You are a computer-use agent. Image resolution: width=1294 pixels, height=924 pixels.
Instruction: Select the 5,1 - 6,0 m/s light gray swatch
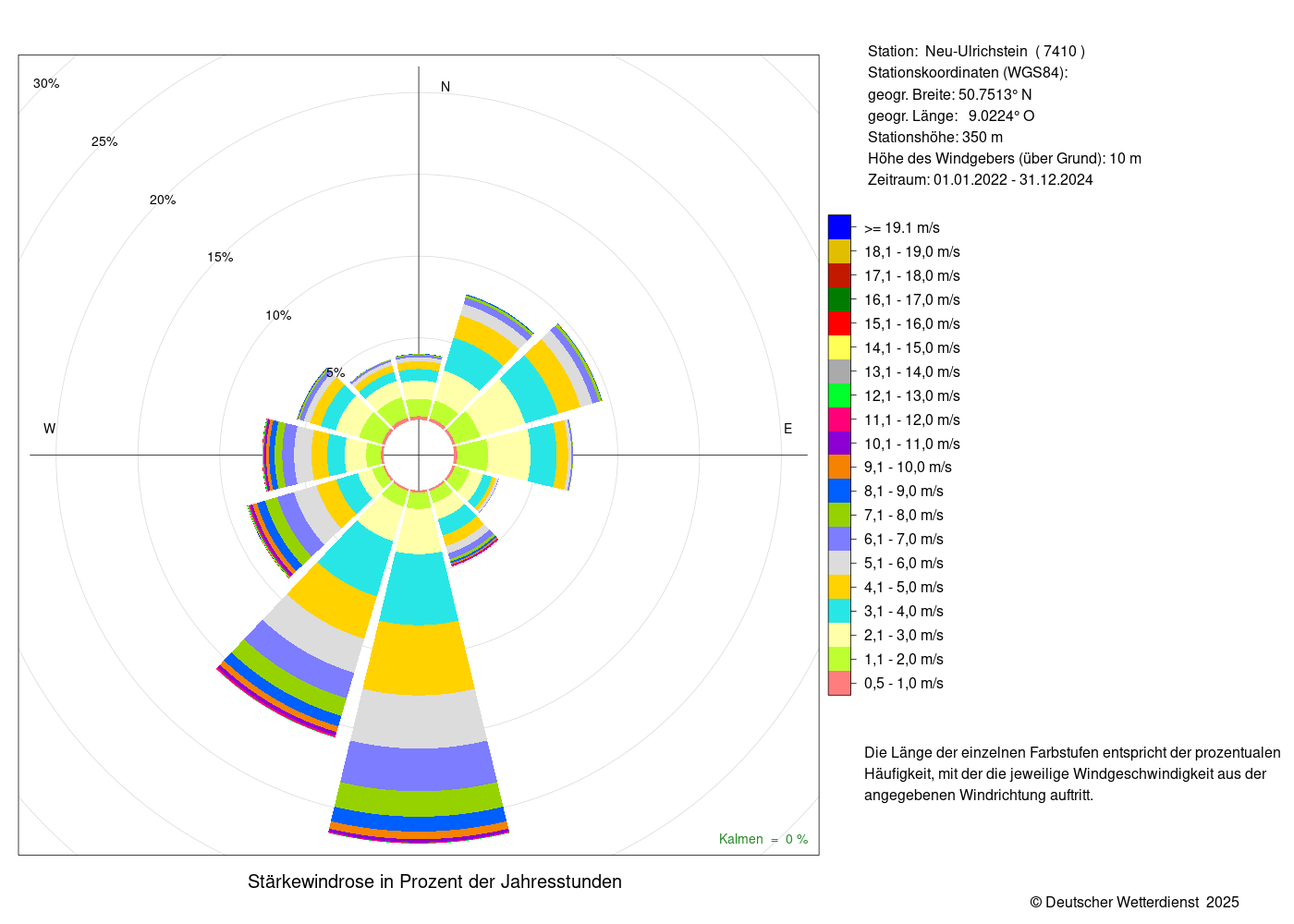(839, 563)
